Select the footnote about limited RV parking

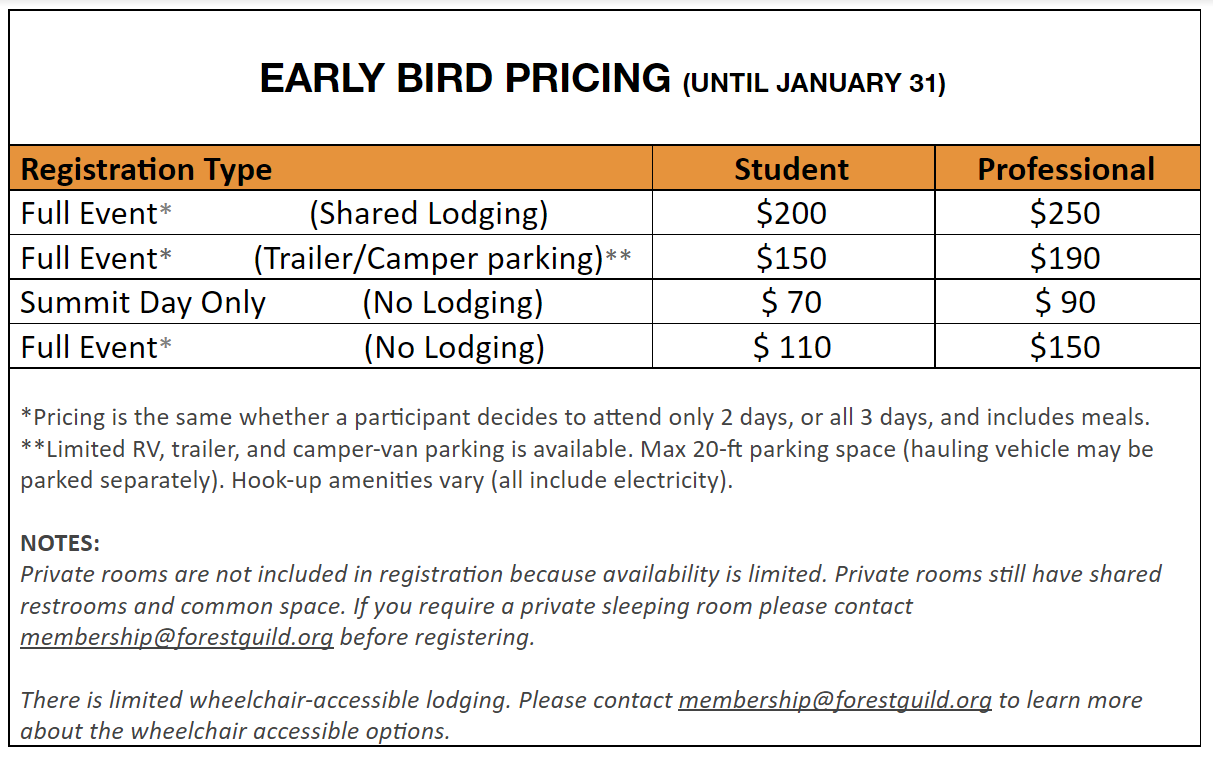tap(587, 464)
